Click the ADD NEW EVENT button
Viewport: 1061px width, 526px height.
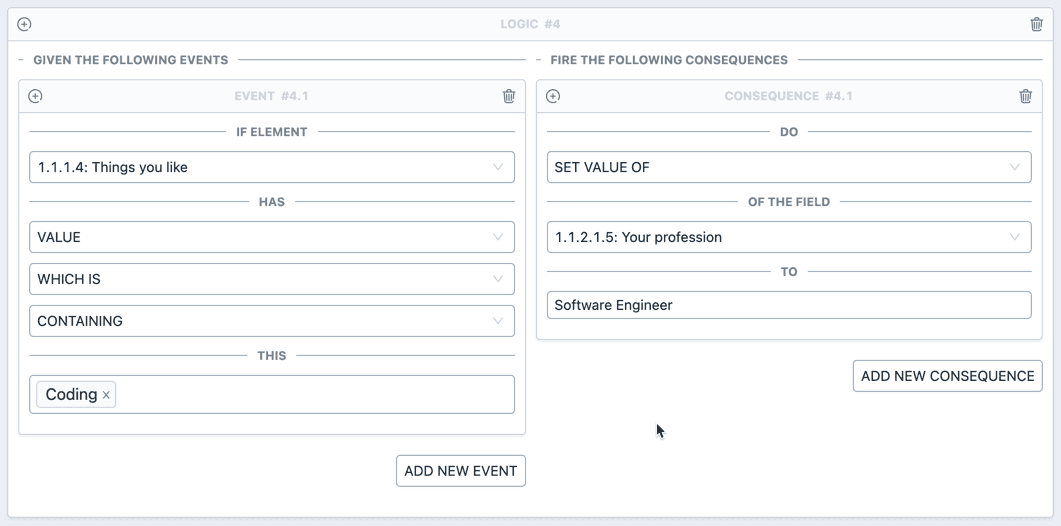[x=461, y=470]
